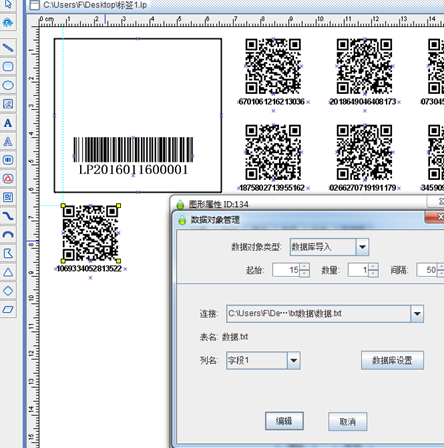
Task: Select the QR code labeled 20186490464 08173
Action: click(x=364, y=66)
